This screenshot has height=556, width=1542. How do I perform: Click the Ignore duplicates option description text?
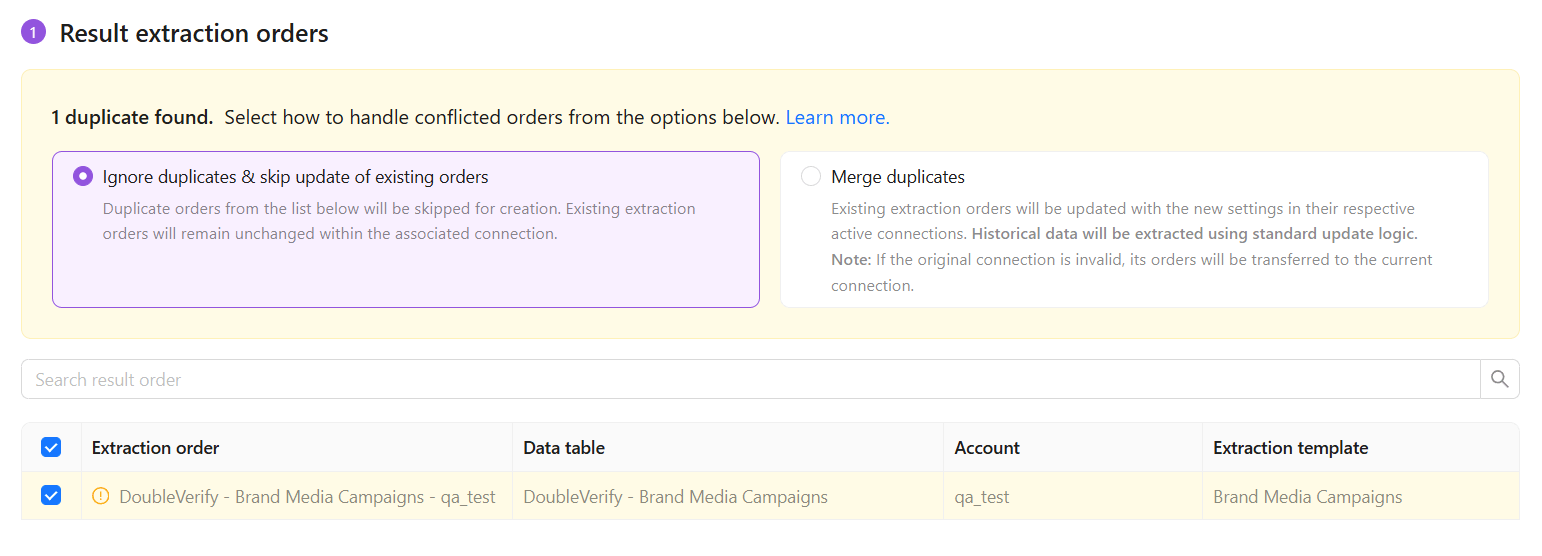tap(399, 221)
